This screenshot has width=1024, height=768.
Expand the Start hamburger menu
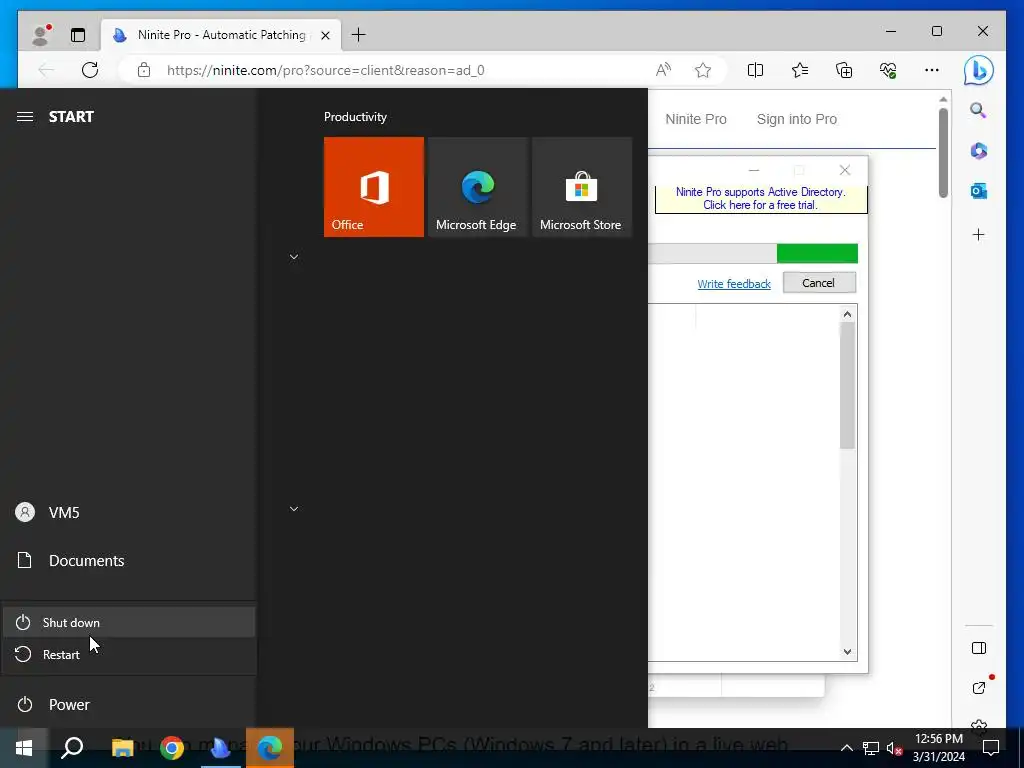(x=25, y=116)
